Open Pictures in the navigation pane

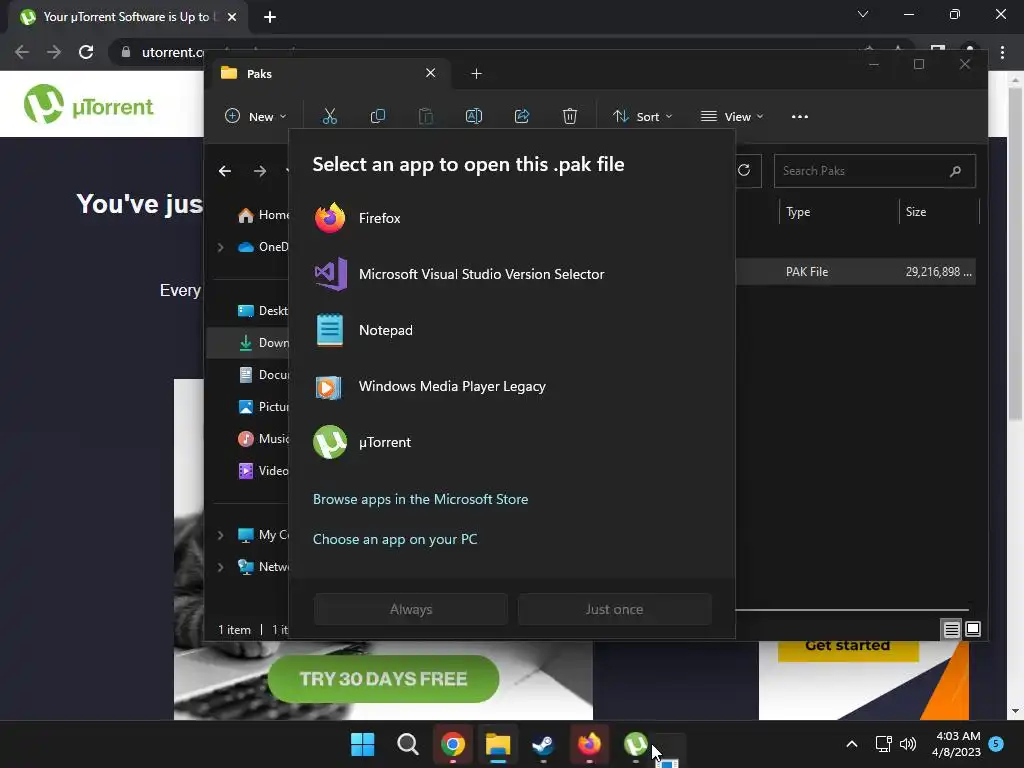click(263, 407)
